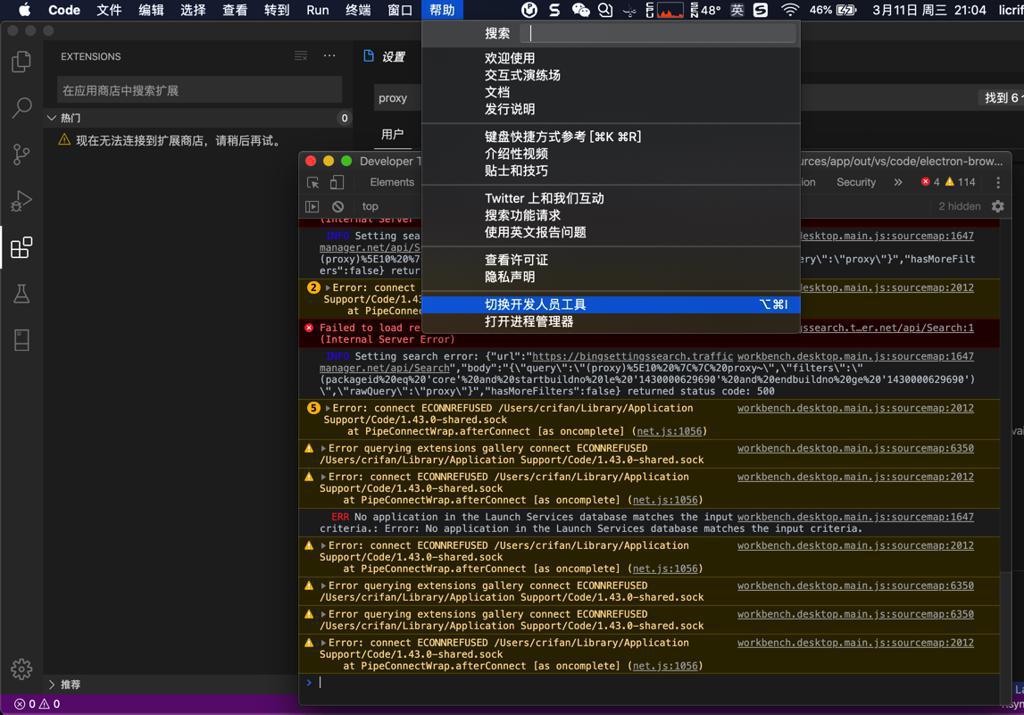Viewport: 1024px width, 715px height.
Task: Open DevTools customize menu (three dots)
Action: [998, 182]
